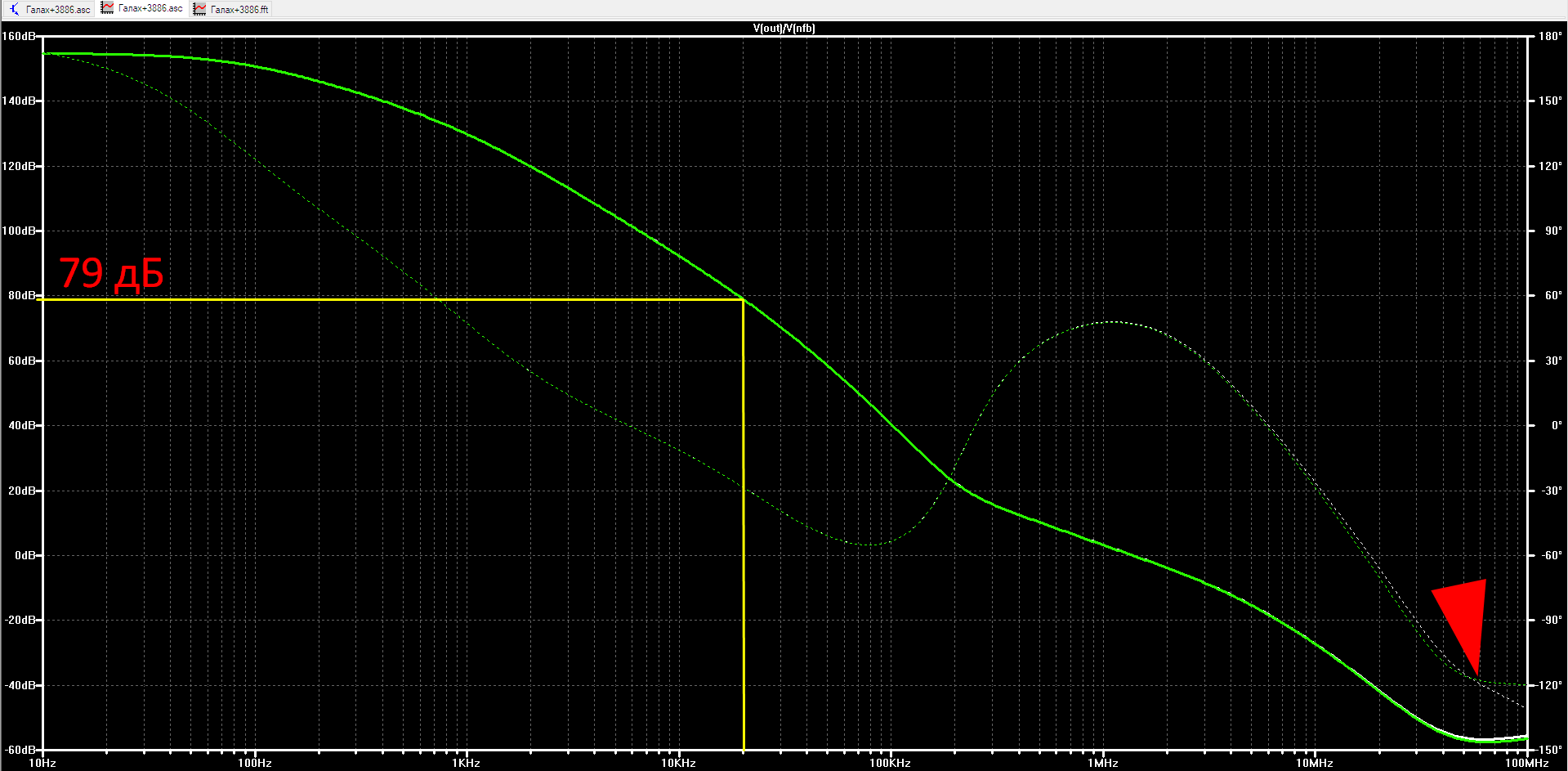1568x771 pixels.
Task: Click the -150° phase axis label
Action: click(1548, 750)
